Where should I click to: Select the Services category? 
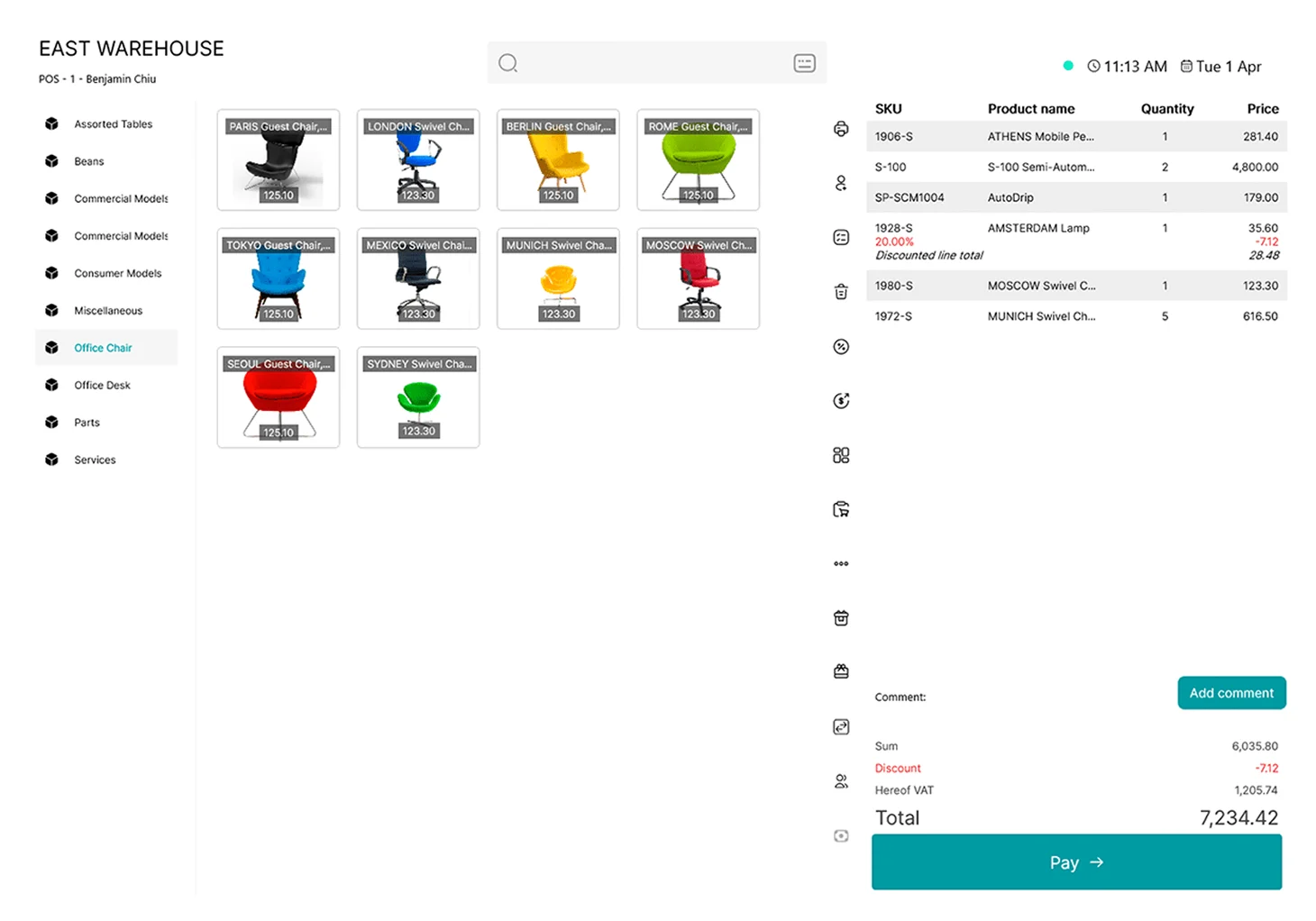[106, 460]
